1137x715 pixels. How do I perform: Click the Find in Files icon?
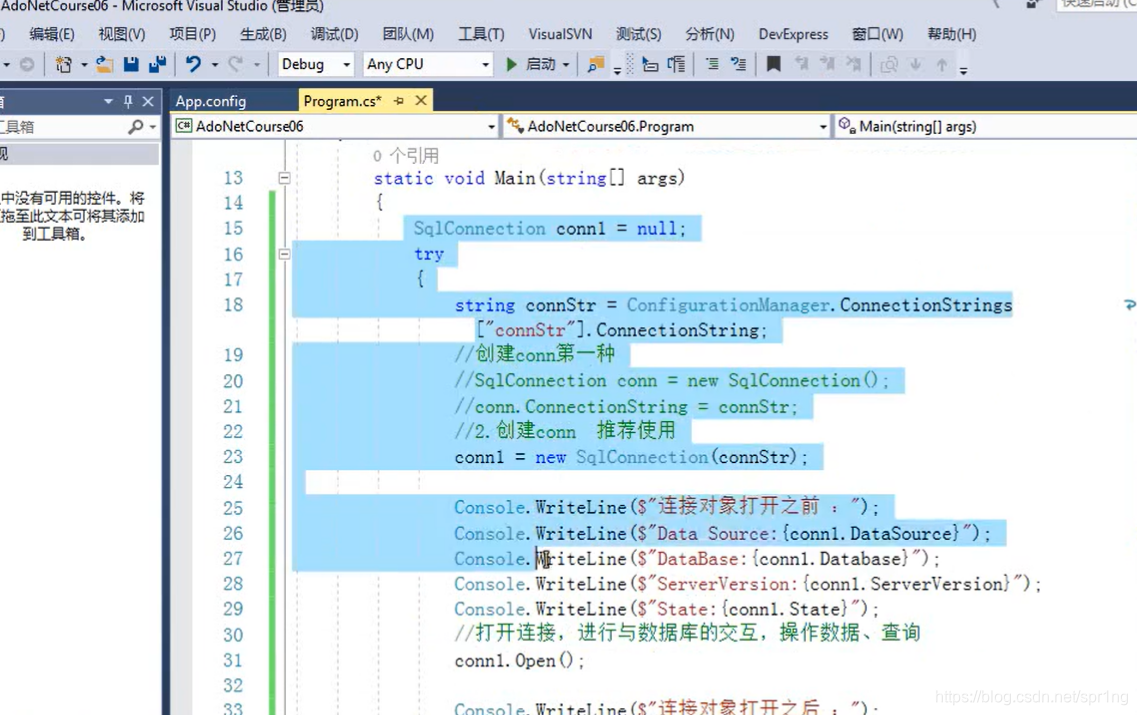pos(595,65)
